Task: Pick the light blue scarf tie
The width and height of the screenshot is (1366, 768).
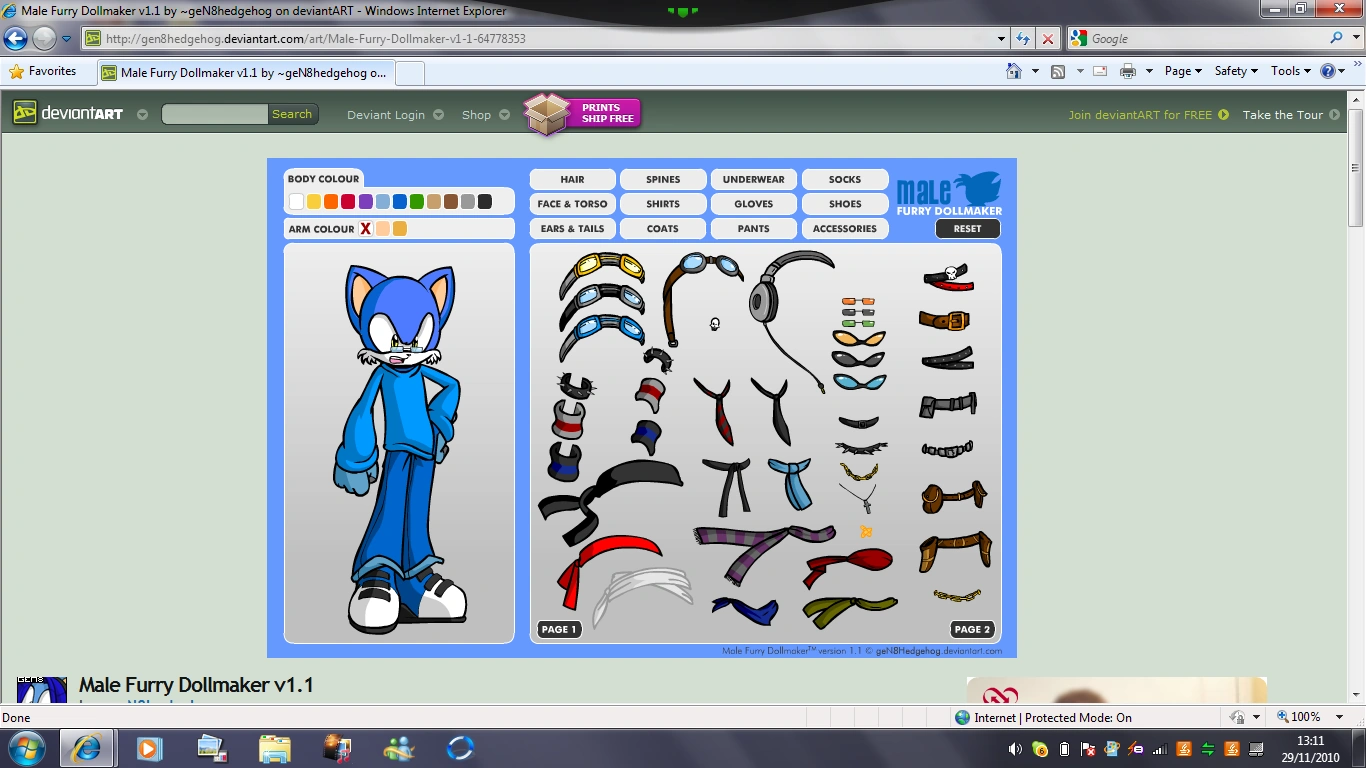Action: coord(790,482)
